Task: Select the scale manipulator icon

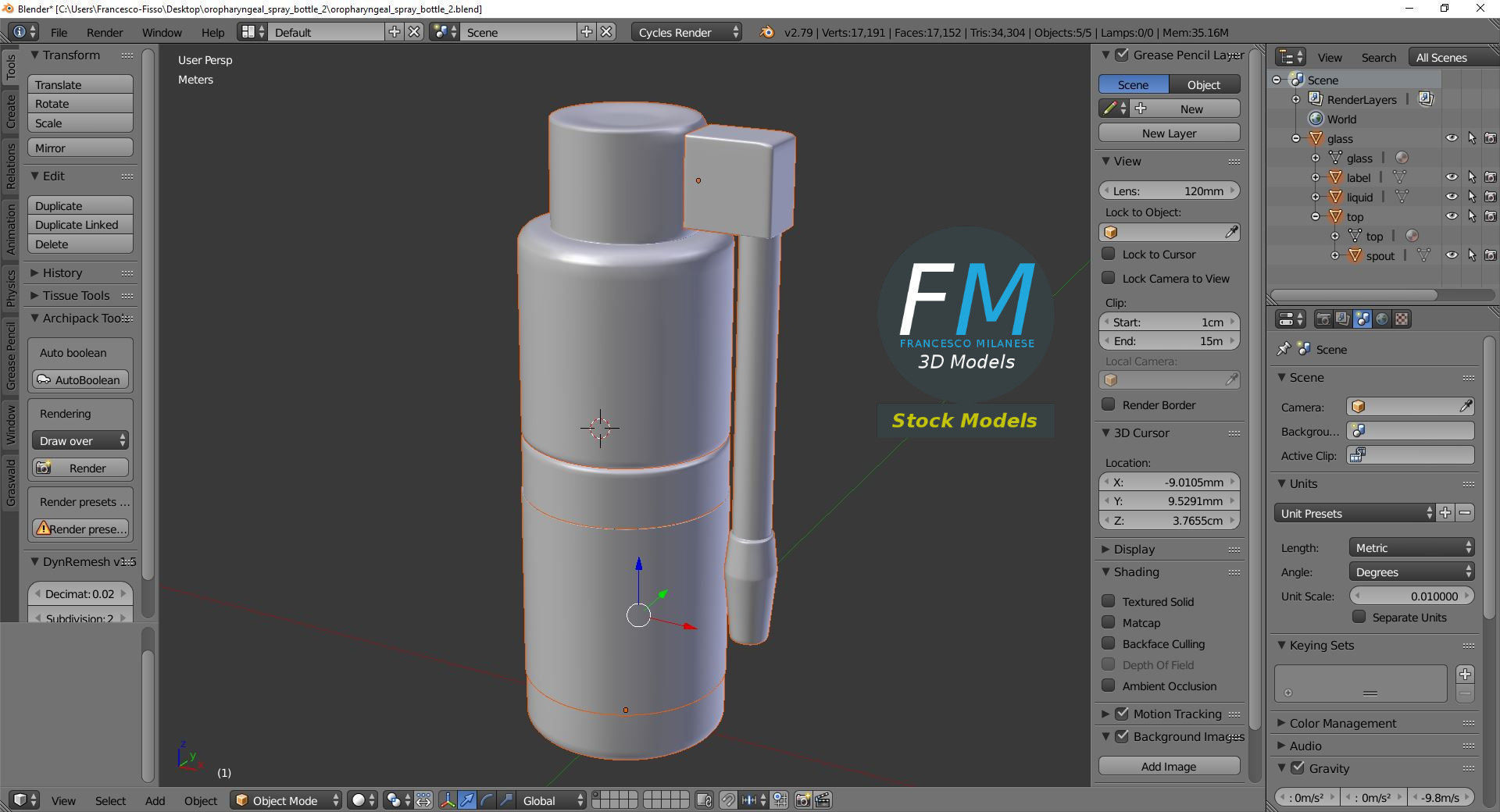Action: click(x=506, y=800)
